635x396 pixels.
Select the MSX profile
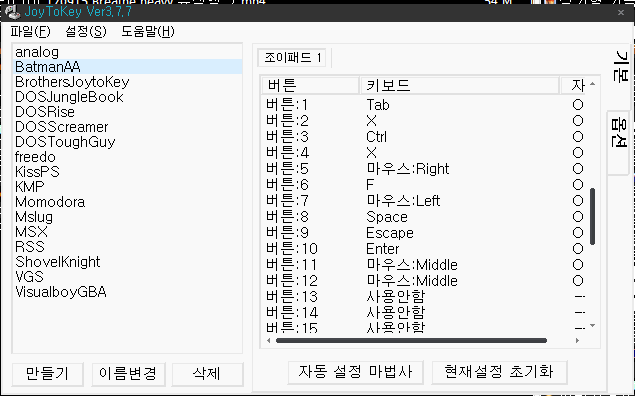[128, 232]
